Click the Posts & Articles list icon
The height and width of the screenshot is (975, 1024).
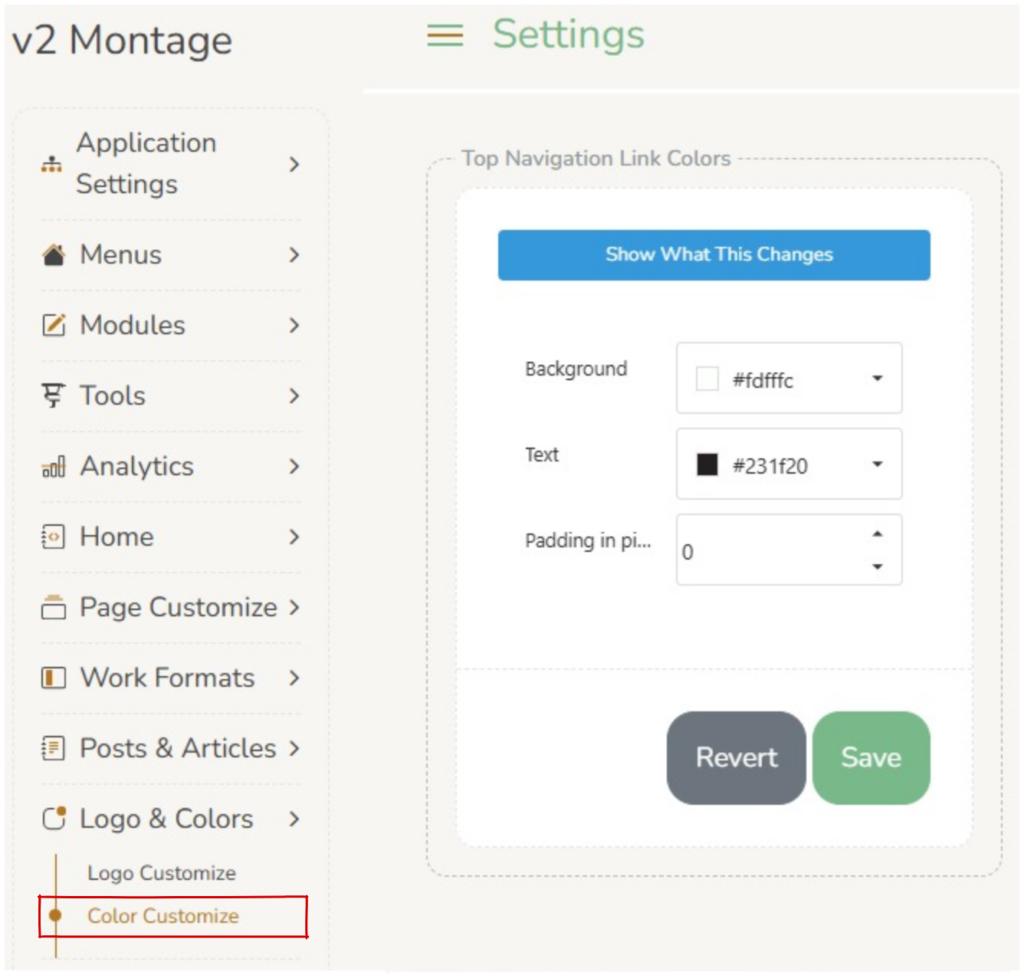pyautogui.click(x=53, y=748)
